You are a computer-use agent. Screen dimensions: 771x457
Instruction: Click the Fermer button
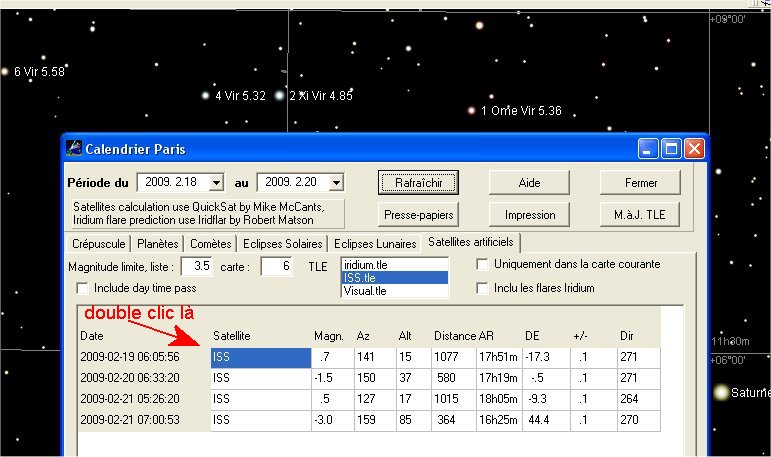pyautogui.click(x=641, y=183)
